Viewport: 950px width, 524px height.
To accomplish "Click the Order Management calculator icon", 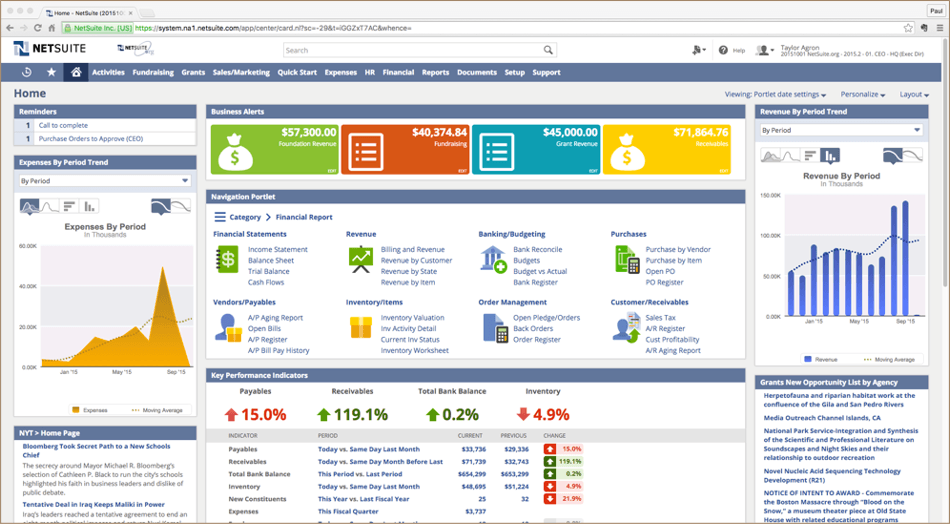I will 495,328.
